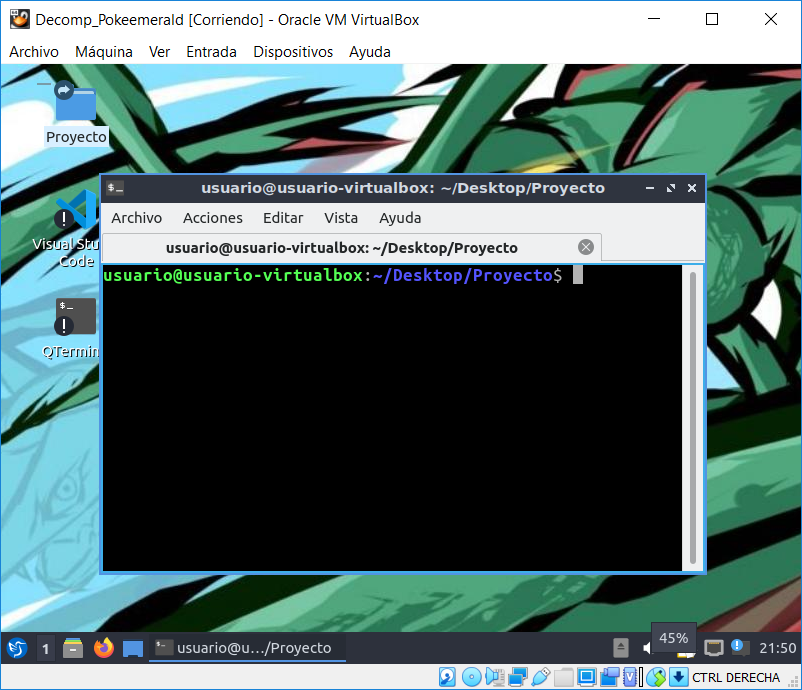802x690 pixels.
Task: Open VirtualBox Máquina menu
Action: click(x=104, y=52)
